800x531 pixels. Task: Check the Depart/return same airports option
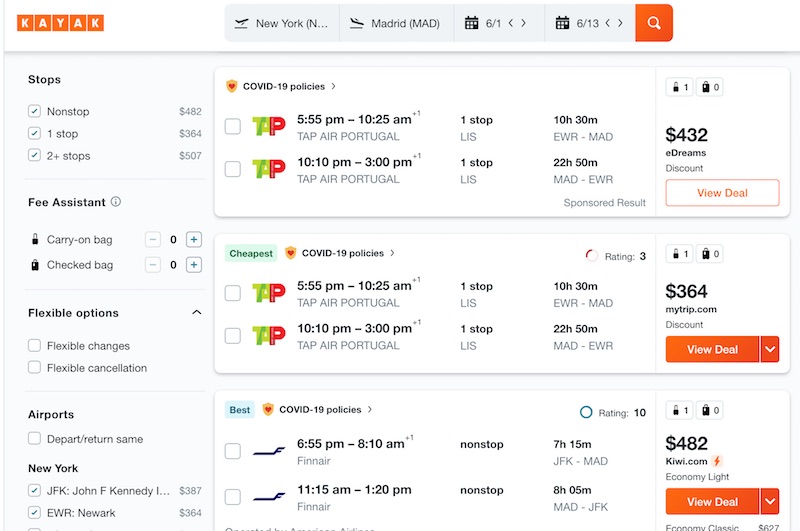[35, 439]
